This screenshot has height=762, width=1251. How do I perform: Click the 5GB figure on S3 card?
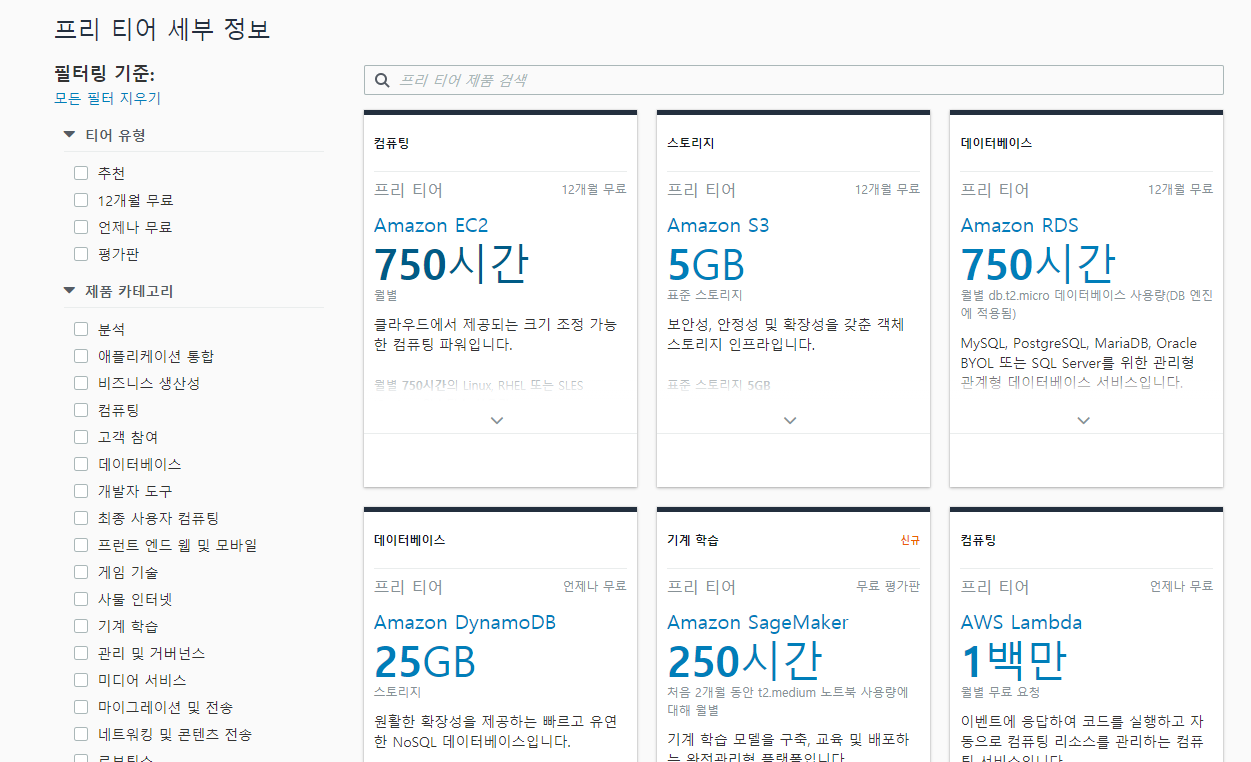(706, 265)
